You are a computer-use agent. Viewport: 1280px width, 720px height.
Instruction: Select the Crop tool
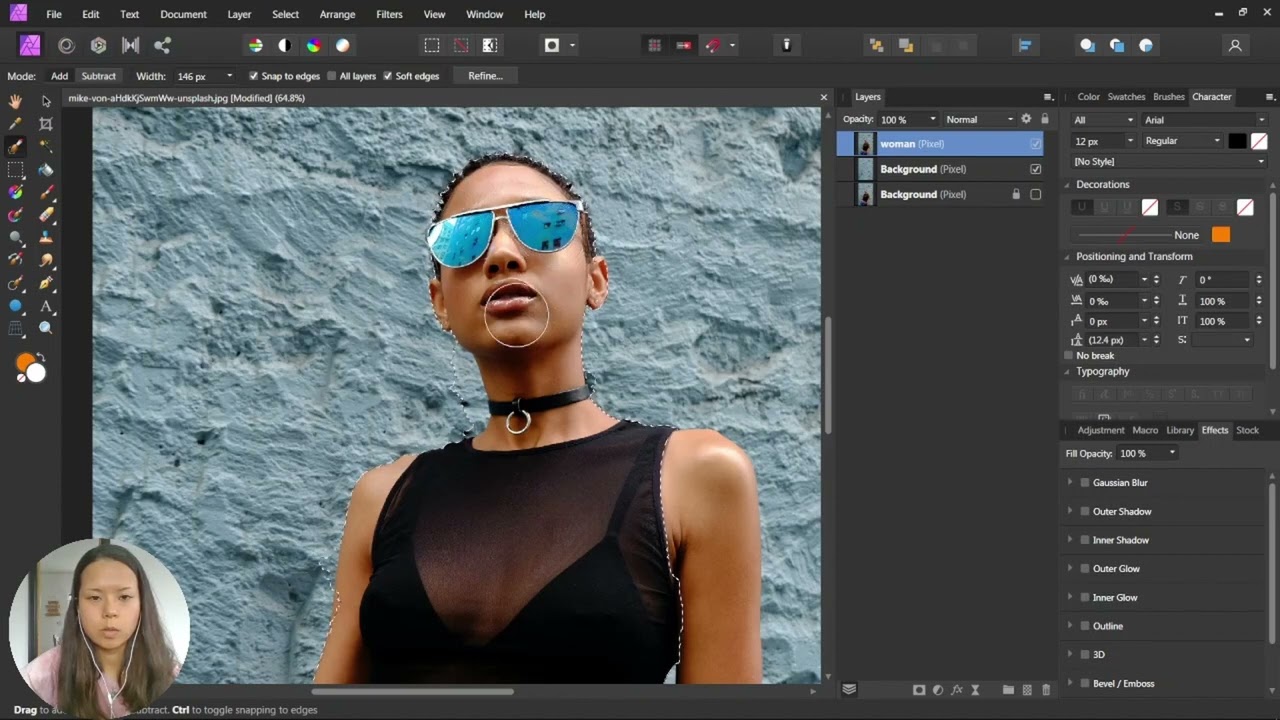coord(46,124)
